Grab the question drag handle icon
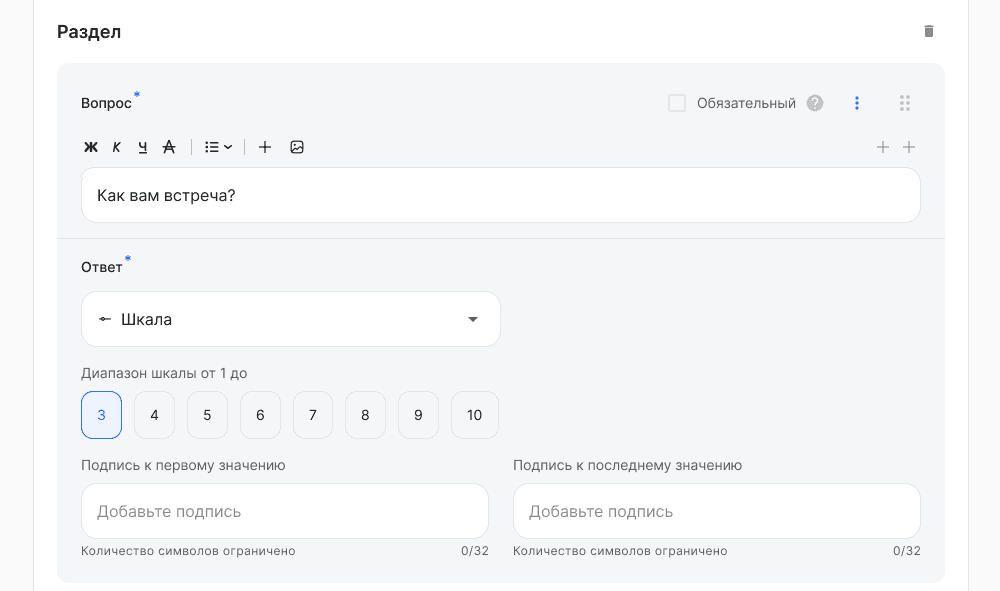 click(x=904, y=103)
